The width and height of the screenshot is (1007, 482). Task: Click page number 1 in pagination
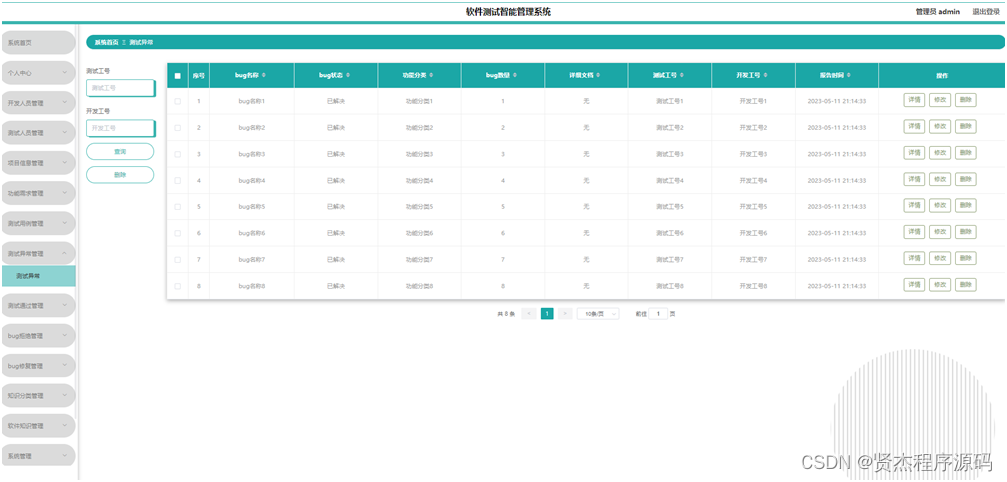(547, 314)
